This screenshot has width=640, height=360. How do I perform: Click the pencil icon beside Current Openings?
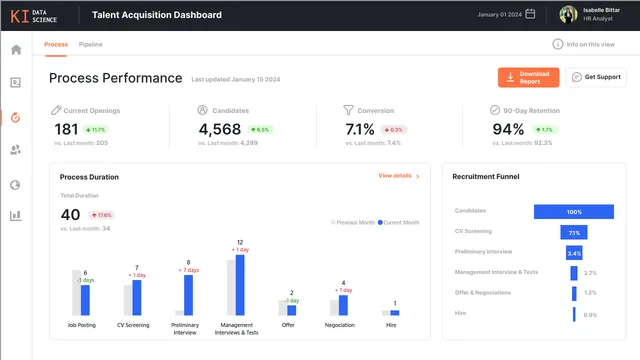56,110
